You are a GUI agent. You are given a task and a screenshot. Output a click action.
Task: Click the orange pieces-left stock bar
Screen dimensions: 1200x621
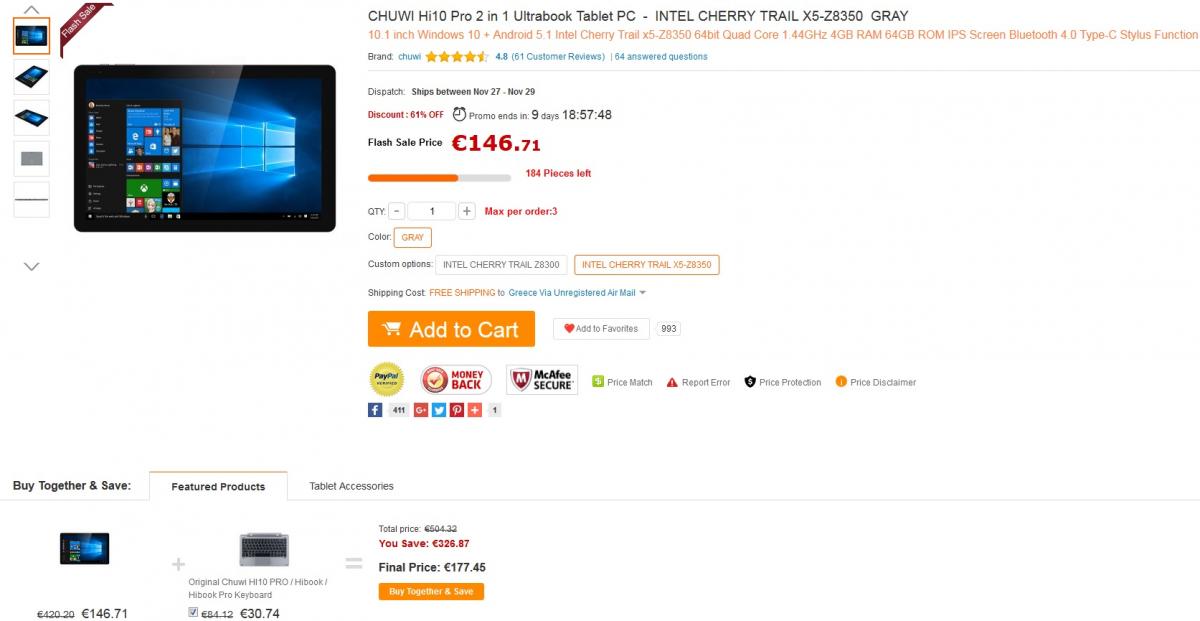click(x=439, y=178)
